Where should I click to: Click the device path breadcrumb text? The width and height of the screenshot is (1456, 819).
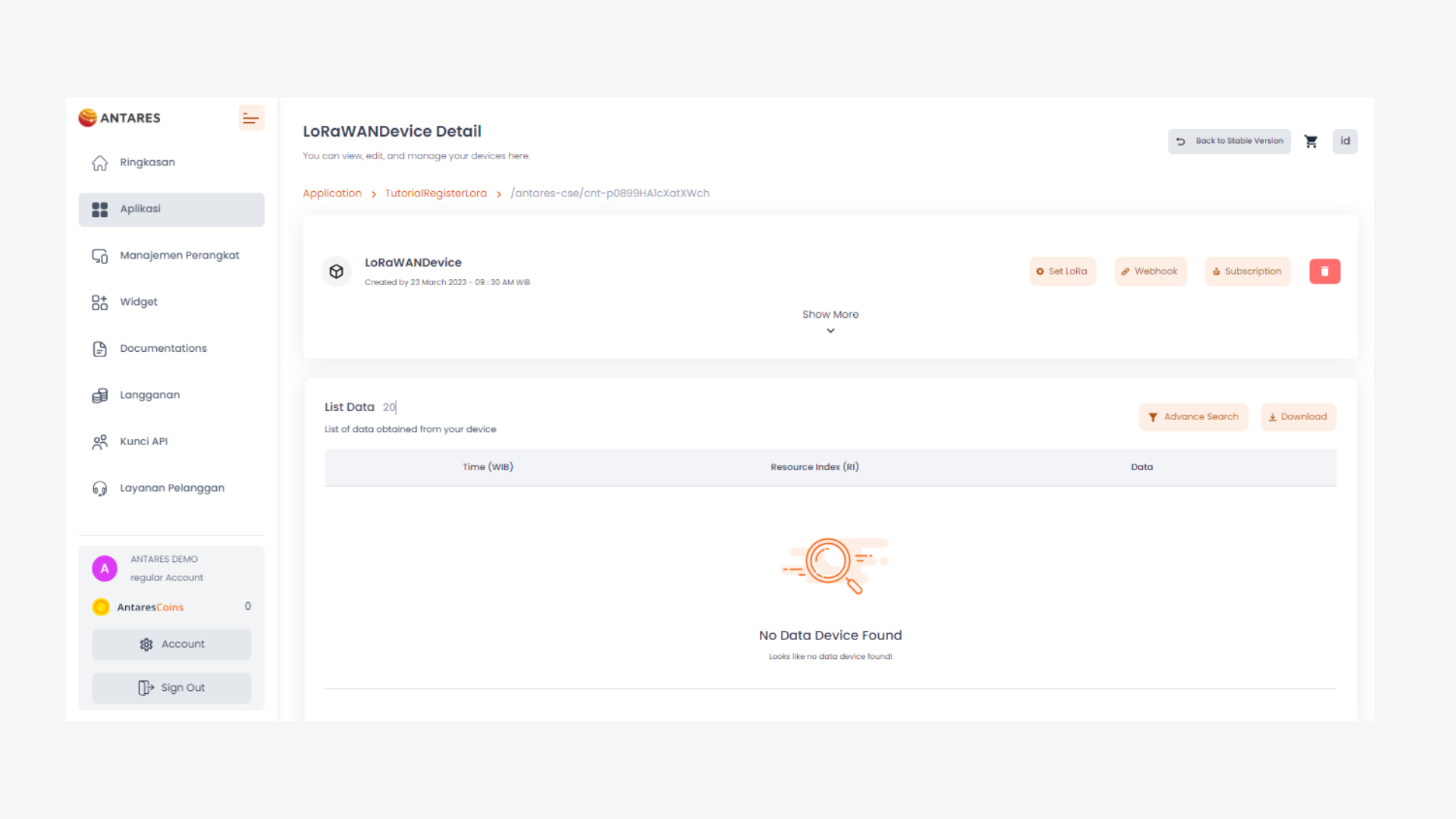(x=610, y=193)
